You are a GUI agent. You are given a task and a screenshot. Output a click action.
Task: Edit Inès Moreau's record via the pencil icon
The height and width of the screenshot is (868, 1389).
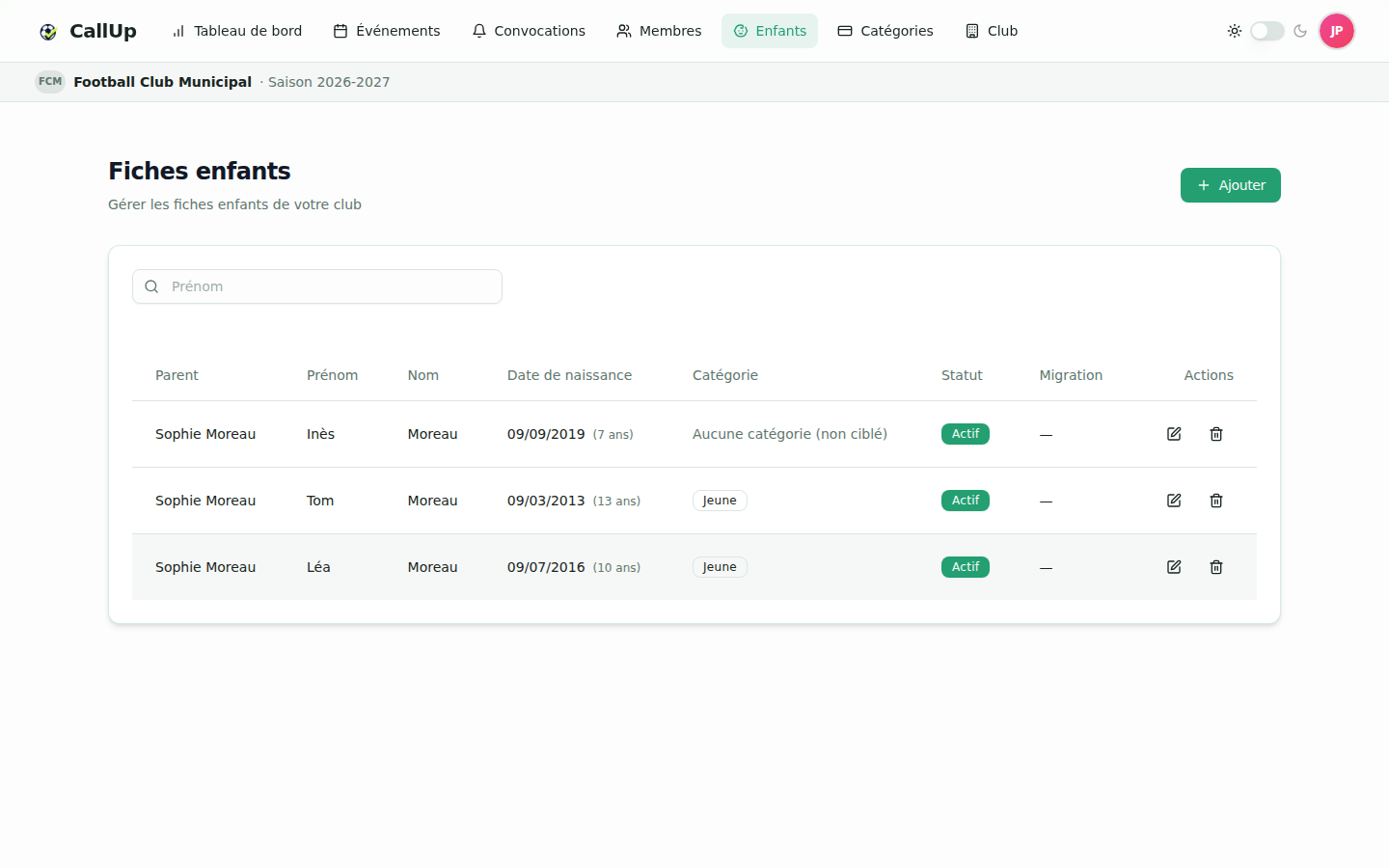(1174, 434)
